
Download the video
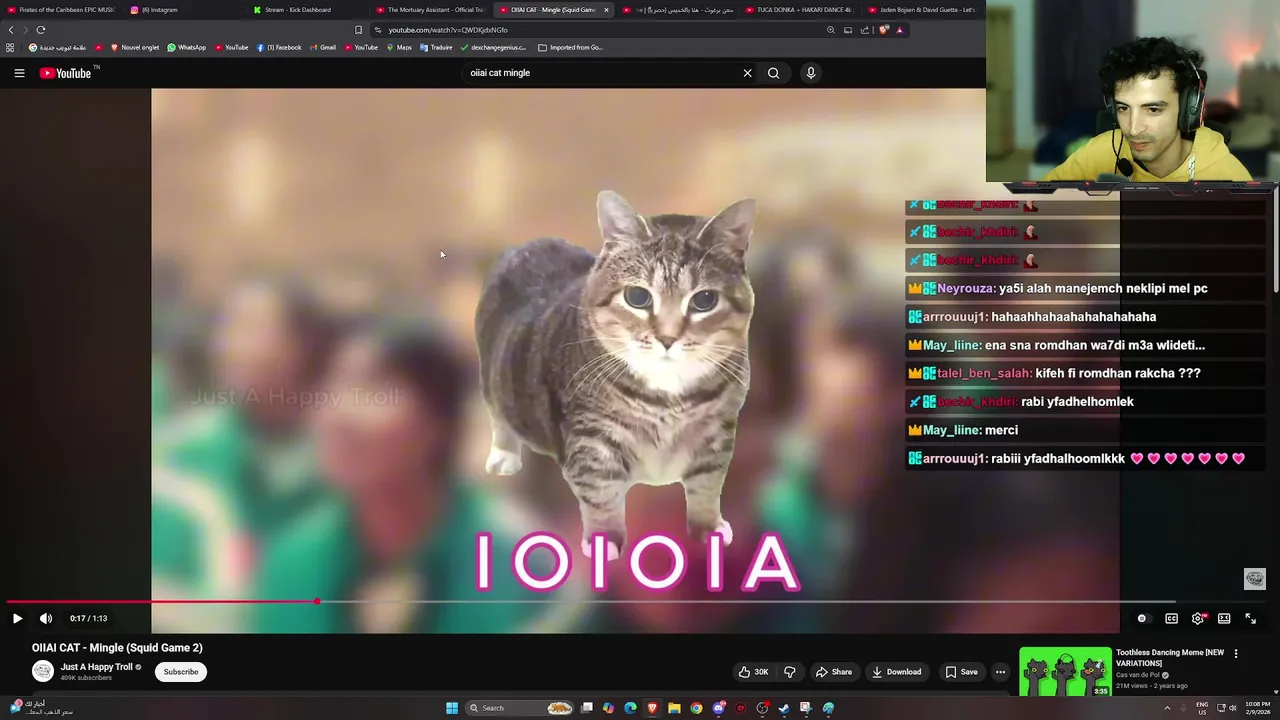coord(896,672)
